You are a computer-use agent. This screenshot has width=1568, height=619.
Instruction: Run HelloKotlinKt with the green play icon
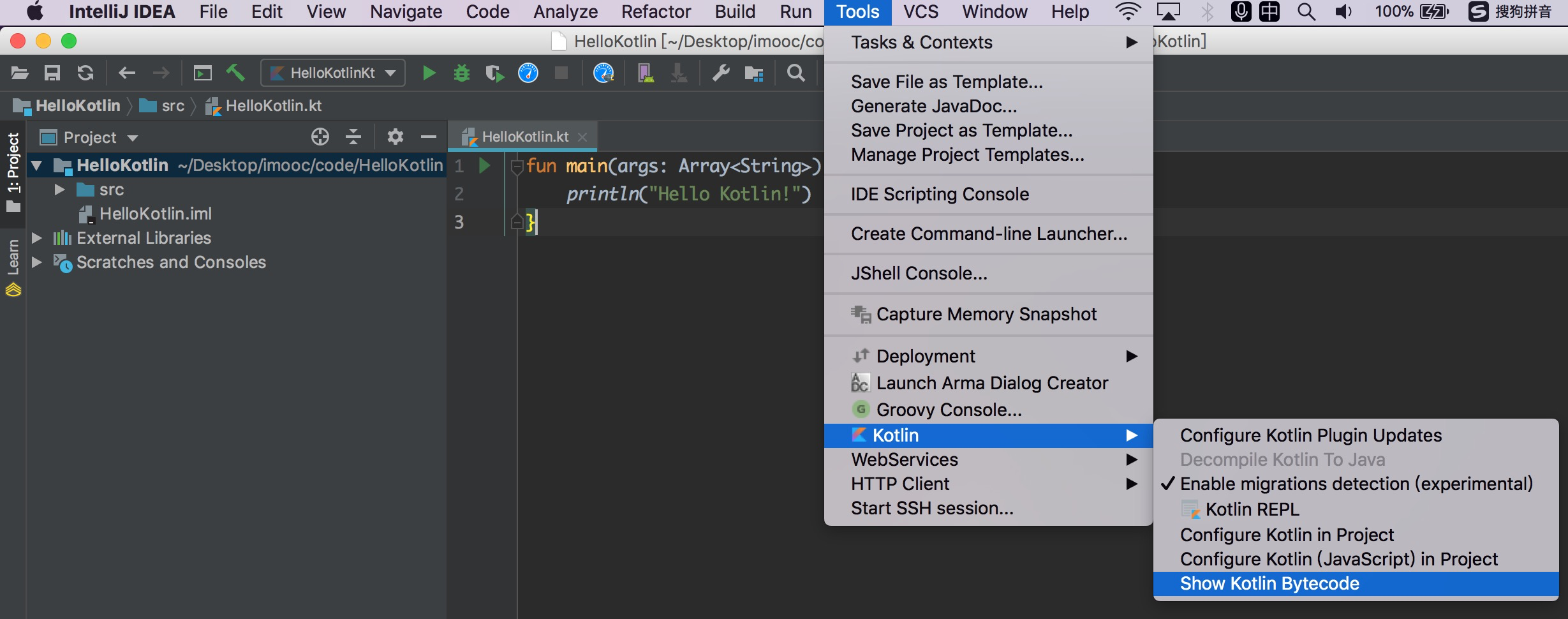click(429, 73)
